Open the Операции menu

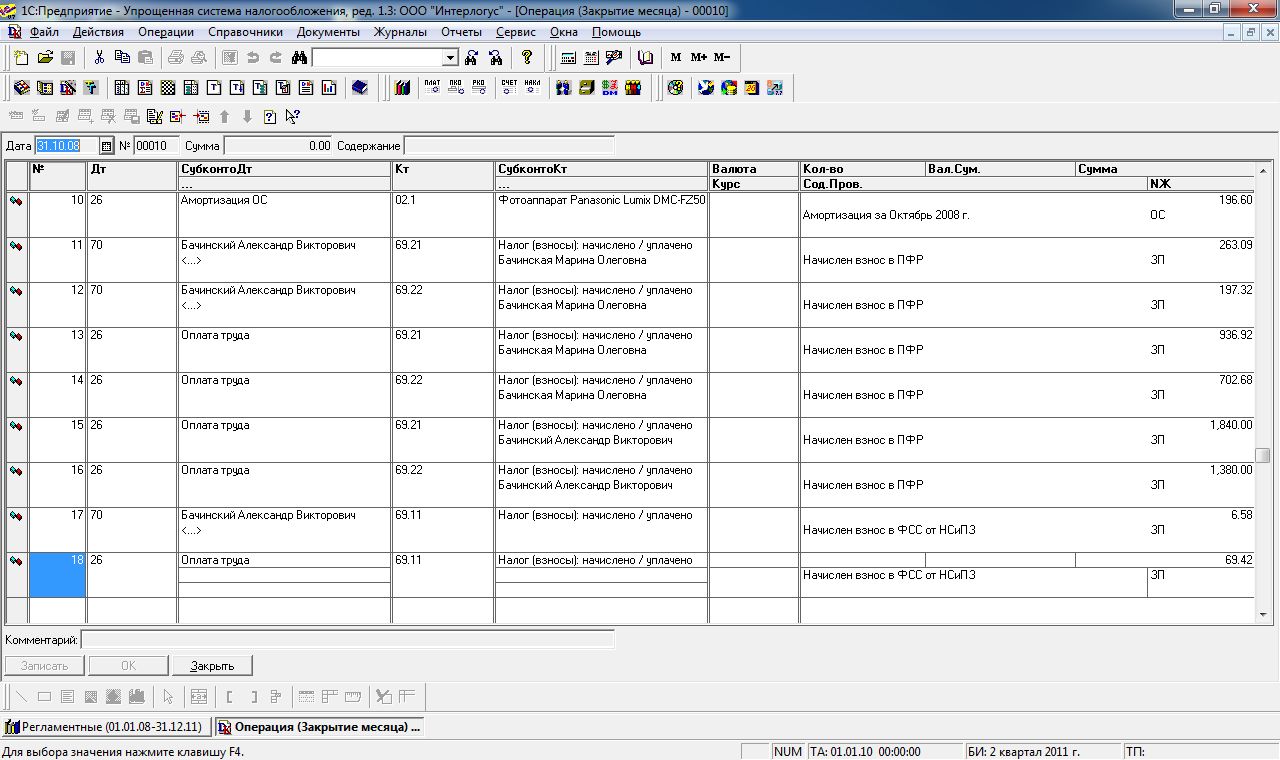166,32
